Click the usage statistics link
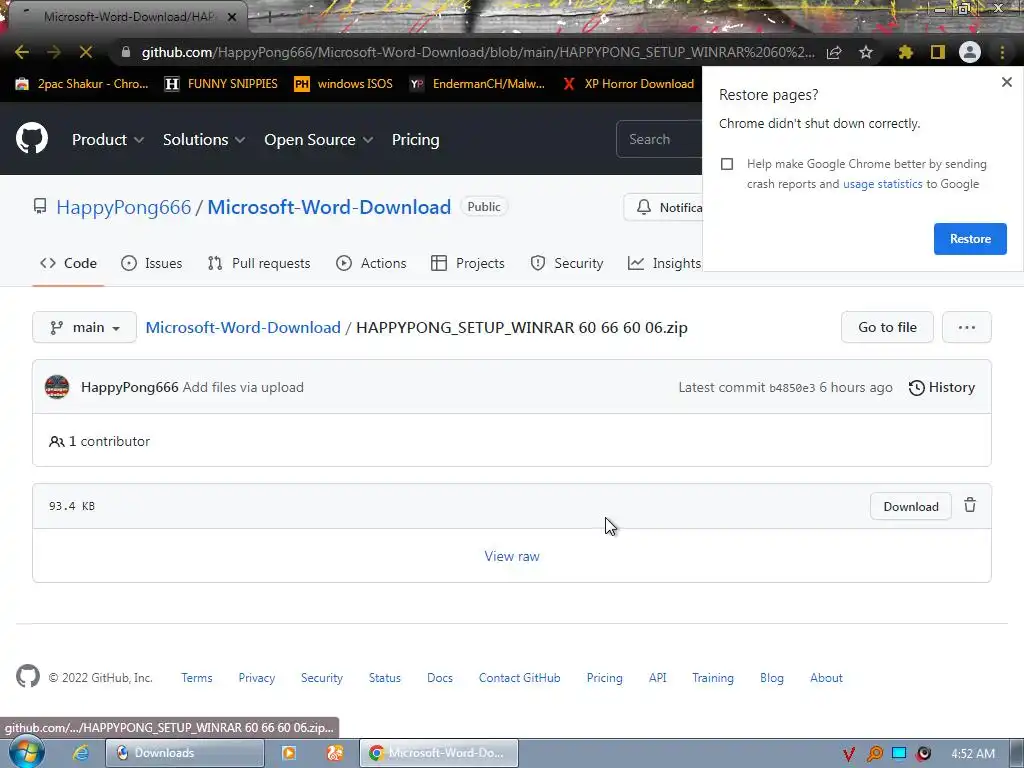The height and width of the screenshot is (768, 1024). tap(882, 184)
